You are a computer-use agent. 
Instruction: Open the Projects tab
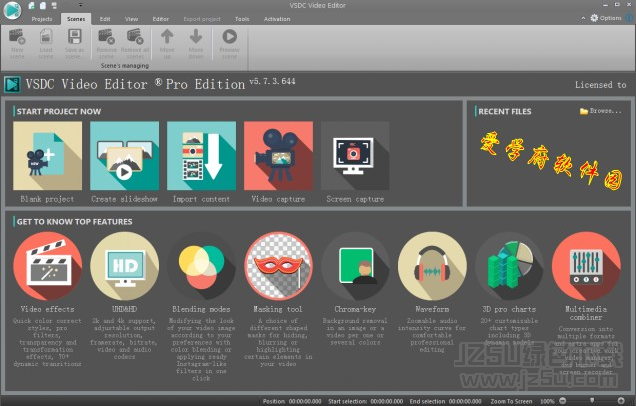tap(42, 19)
